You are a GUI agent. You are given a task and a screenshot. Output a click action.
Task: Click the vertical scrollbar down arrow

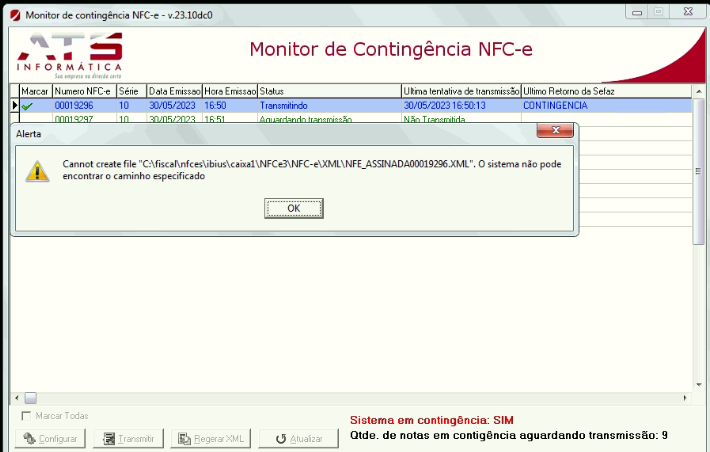coord(699,385)
